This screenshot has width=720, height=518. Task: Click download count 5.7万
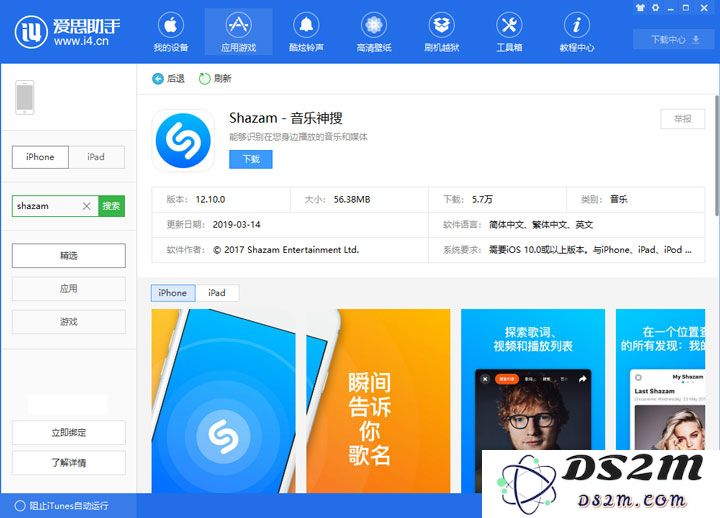pyautogui.click(x=482, y=199)
